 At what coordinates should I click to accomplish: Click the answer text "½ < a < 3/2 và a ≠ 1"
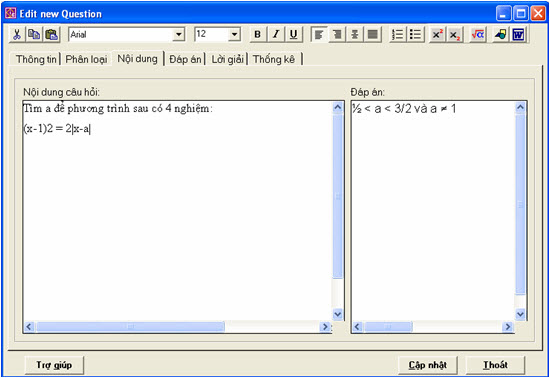click(404, 109)
